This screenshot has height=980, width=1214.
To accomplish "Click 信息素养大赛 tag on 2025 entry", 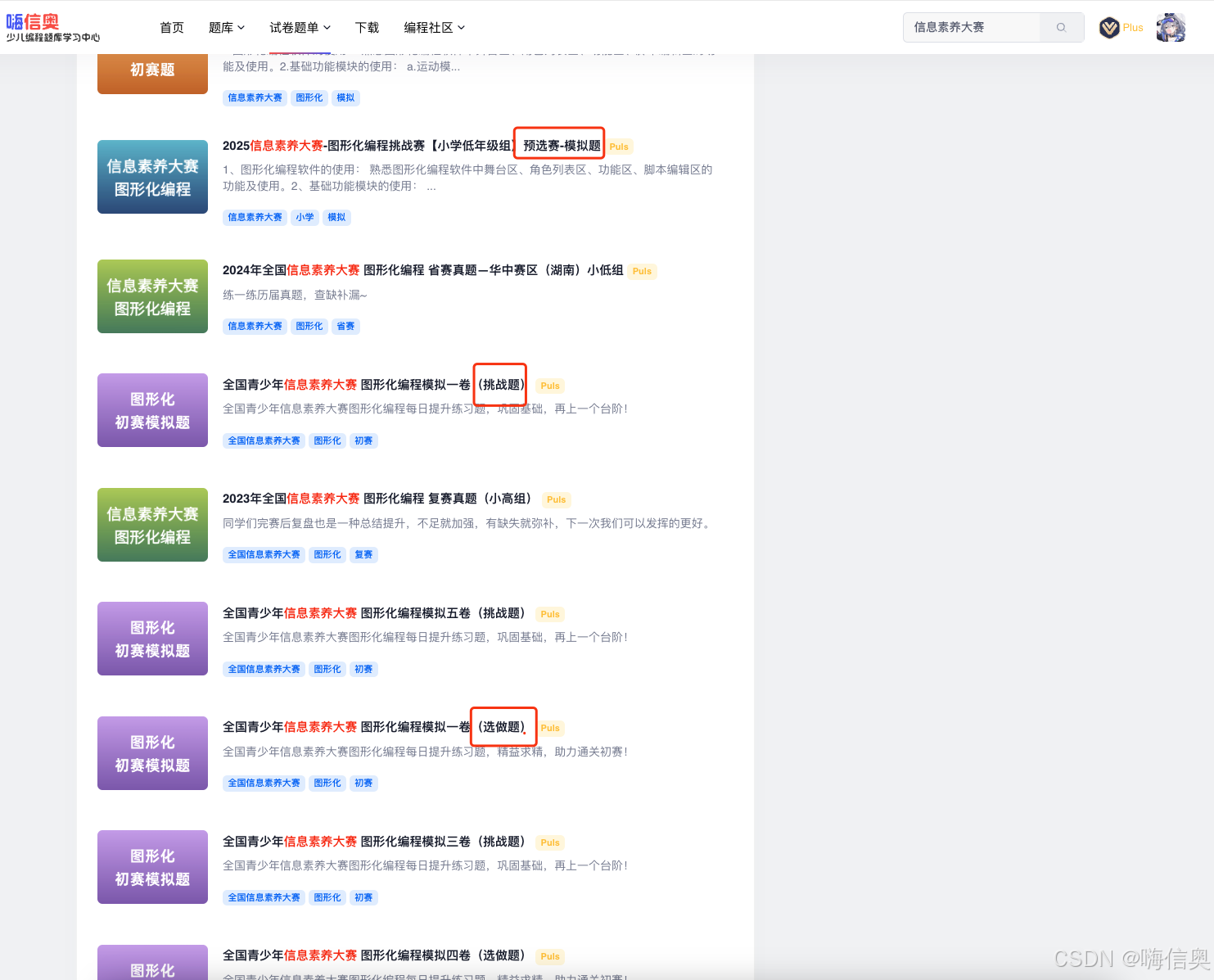I will click(255, 217).
